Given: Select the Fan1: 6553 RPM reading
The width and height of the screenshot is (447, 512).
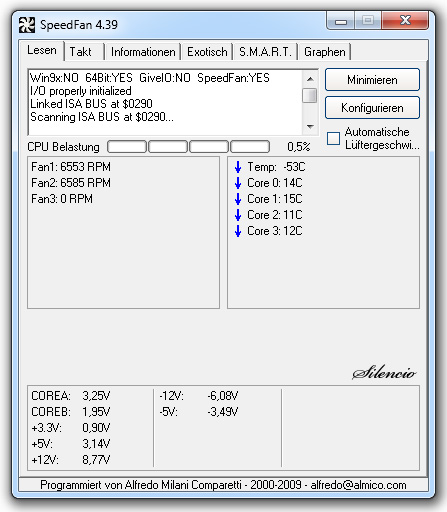Looking at the screenshot, I should (x=71, y=167).
